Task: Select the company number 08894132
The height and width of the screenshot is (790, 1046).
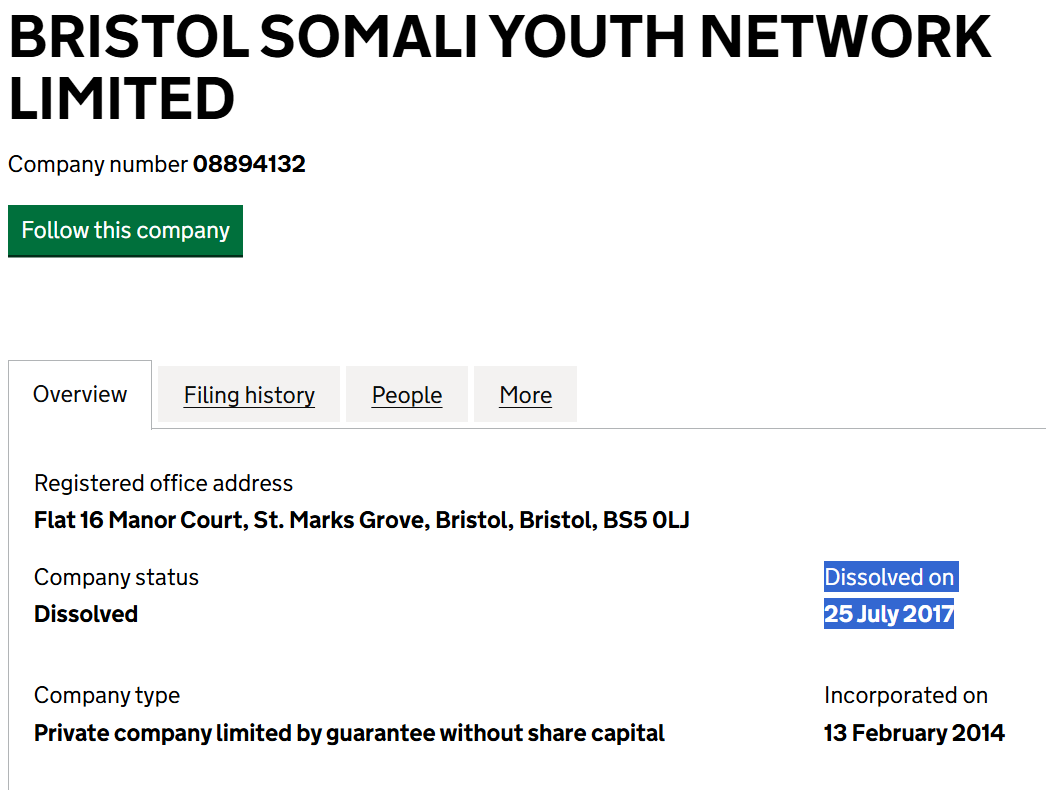Action: 249,164
